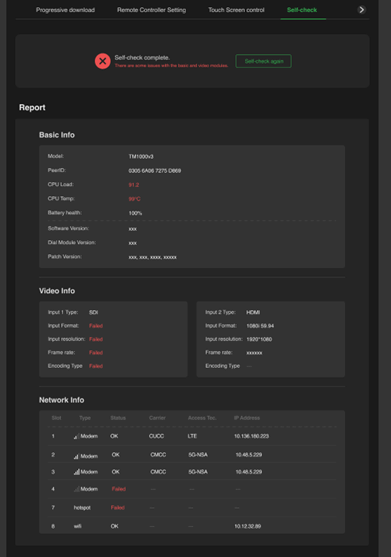Click the Access Tec. column header
The width and height of the screenshot is (391, 557).
[202, 418]
